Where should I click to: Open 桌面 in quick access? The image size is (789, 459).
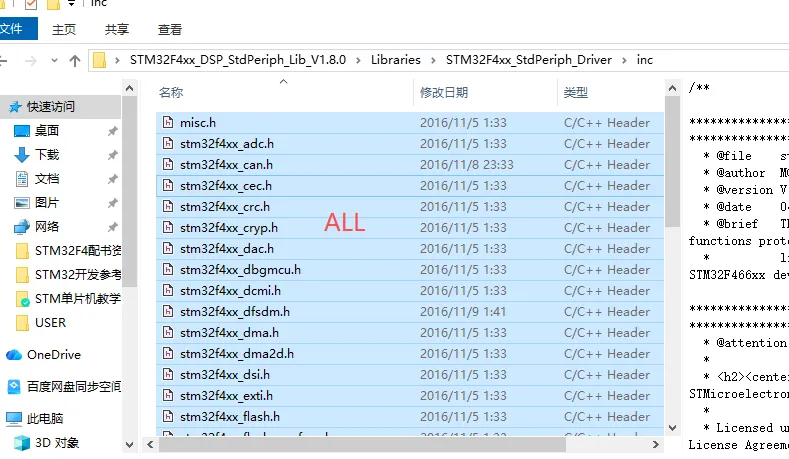coord(47,131)
